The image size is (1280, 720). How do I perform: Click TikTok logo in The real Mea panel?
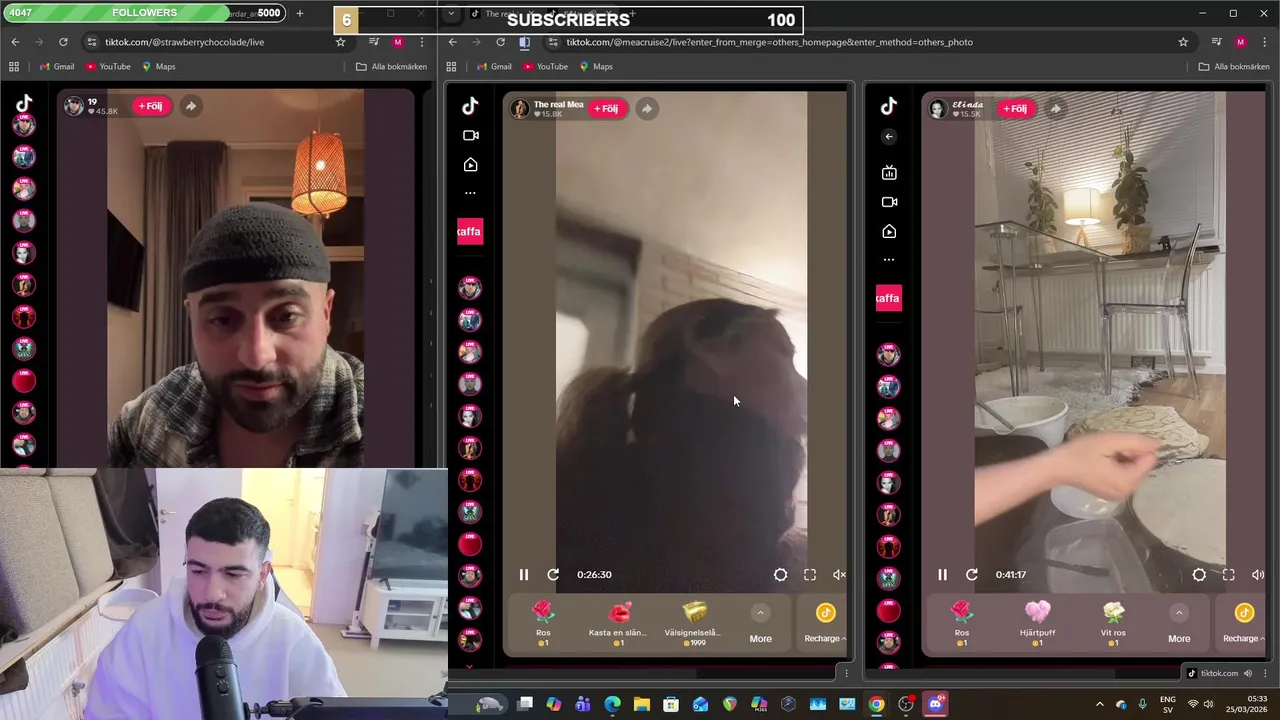point(470,106)
